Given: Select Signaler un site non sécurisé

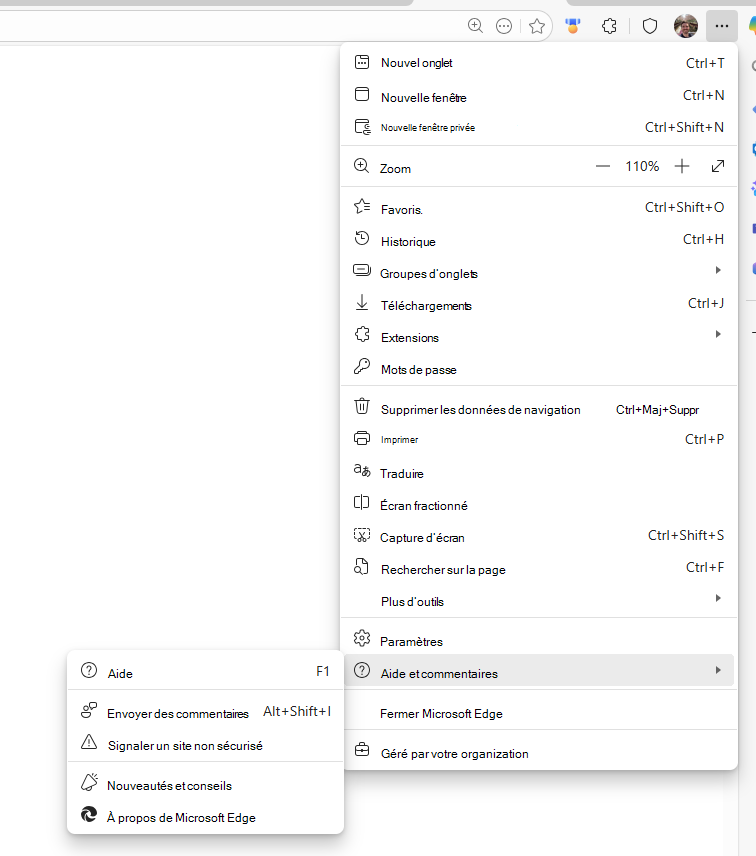Looking at the screenshot, I should [x=205, y=744].
